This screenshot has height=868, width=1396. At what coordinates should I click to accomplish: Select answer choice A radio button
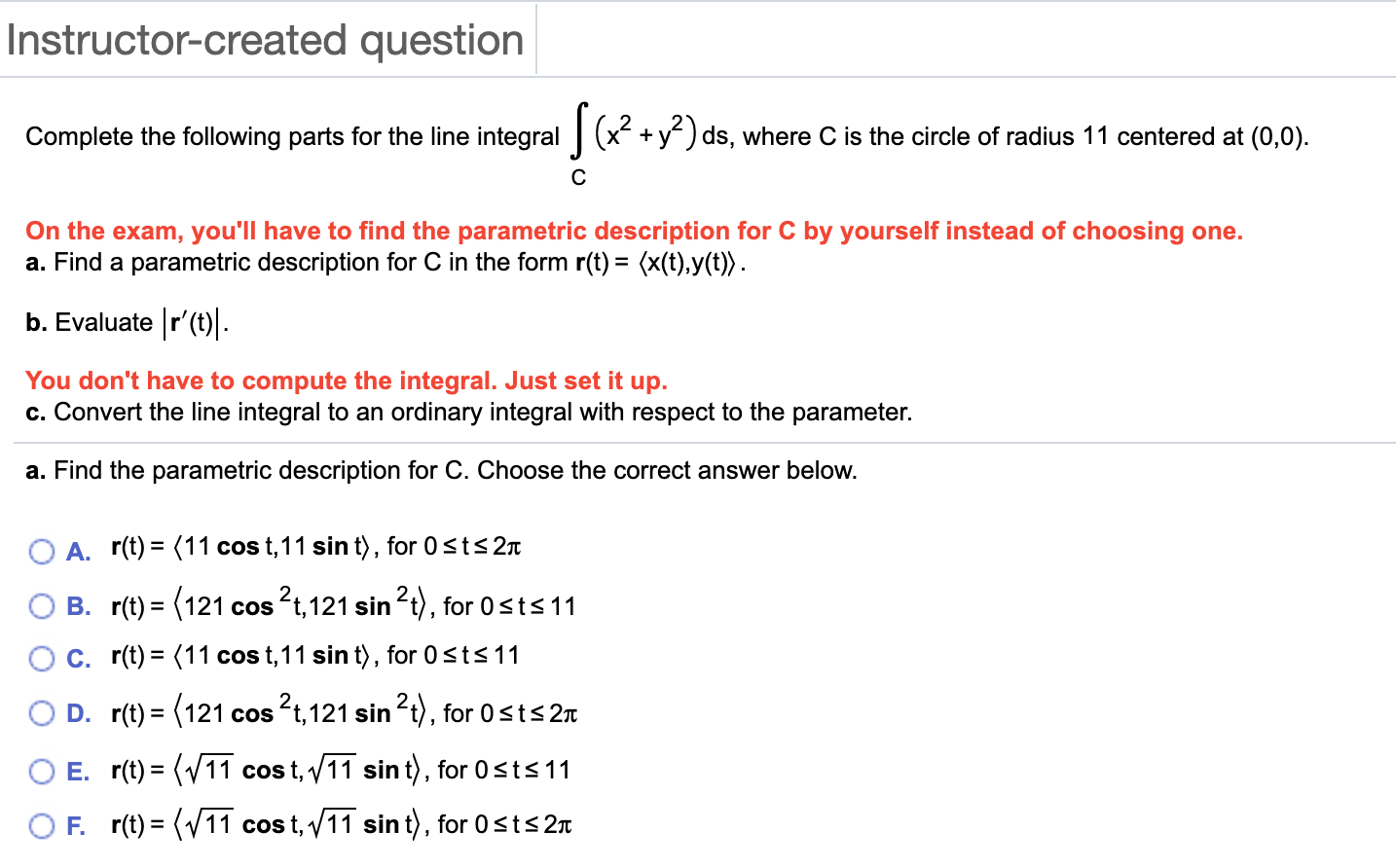click(41, 551)
